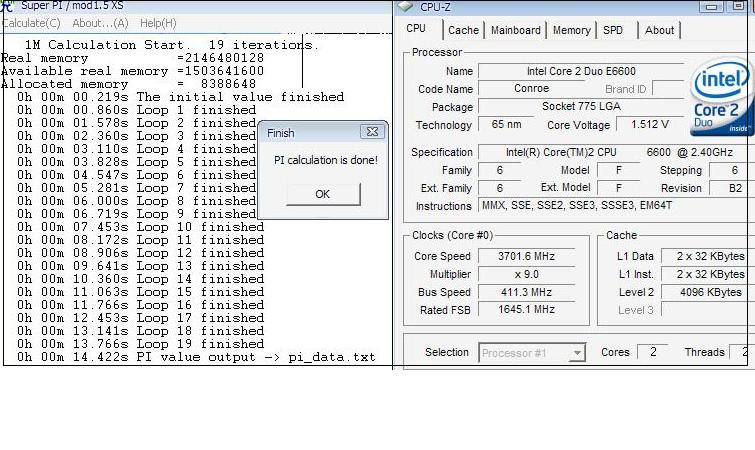The height and width of the screenshot is (450, 755).
Task: Click 'PI calculation is done!' message text
Action: (x=326, y=160)
